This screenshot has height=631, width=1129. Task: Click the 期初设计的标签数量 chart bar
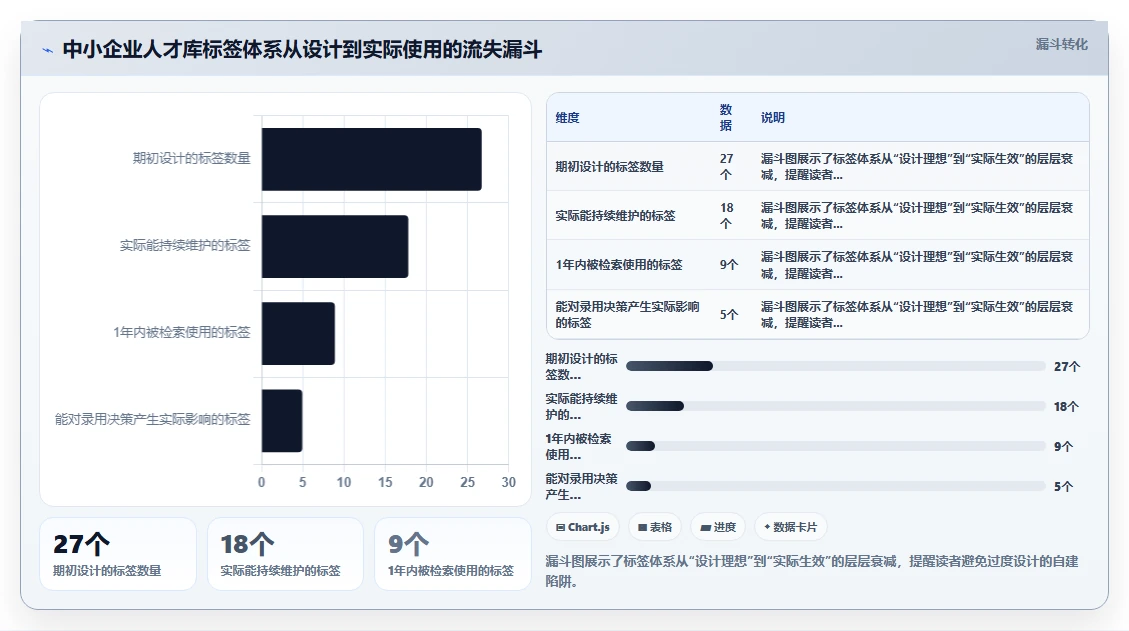[372, 159]
